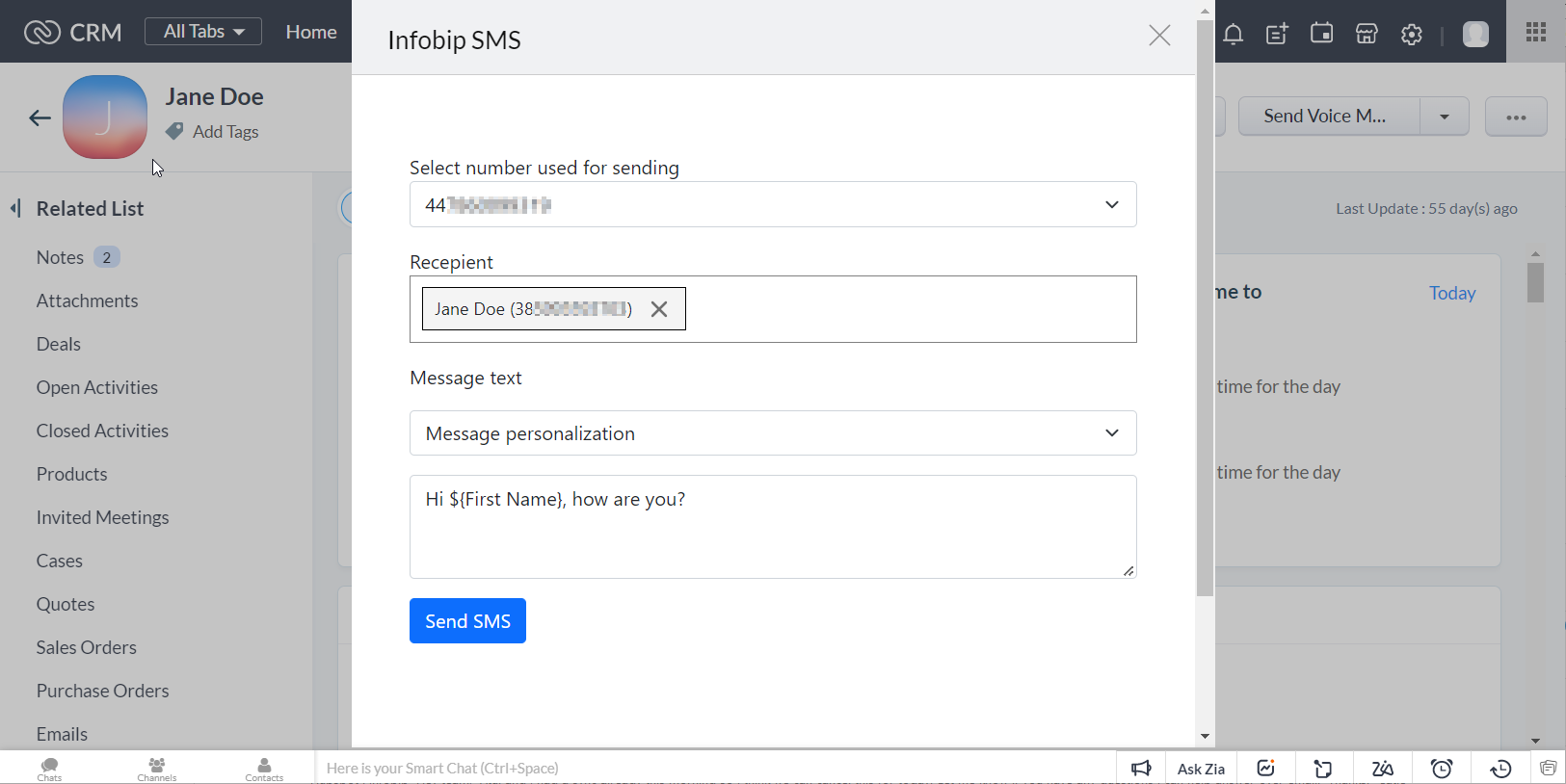Open the marketplace store icon

[1367, 35]
